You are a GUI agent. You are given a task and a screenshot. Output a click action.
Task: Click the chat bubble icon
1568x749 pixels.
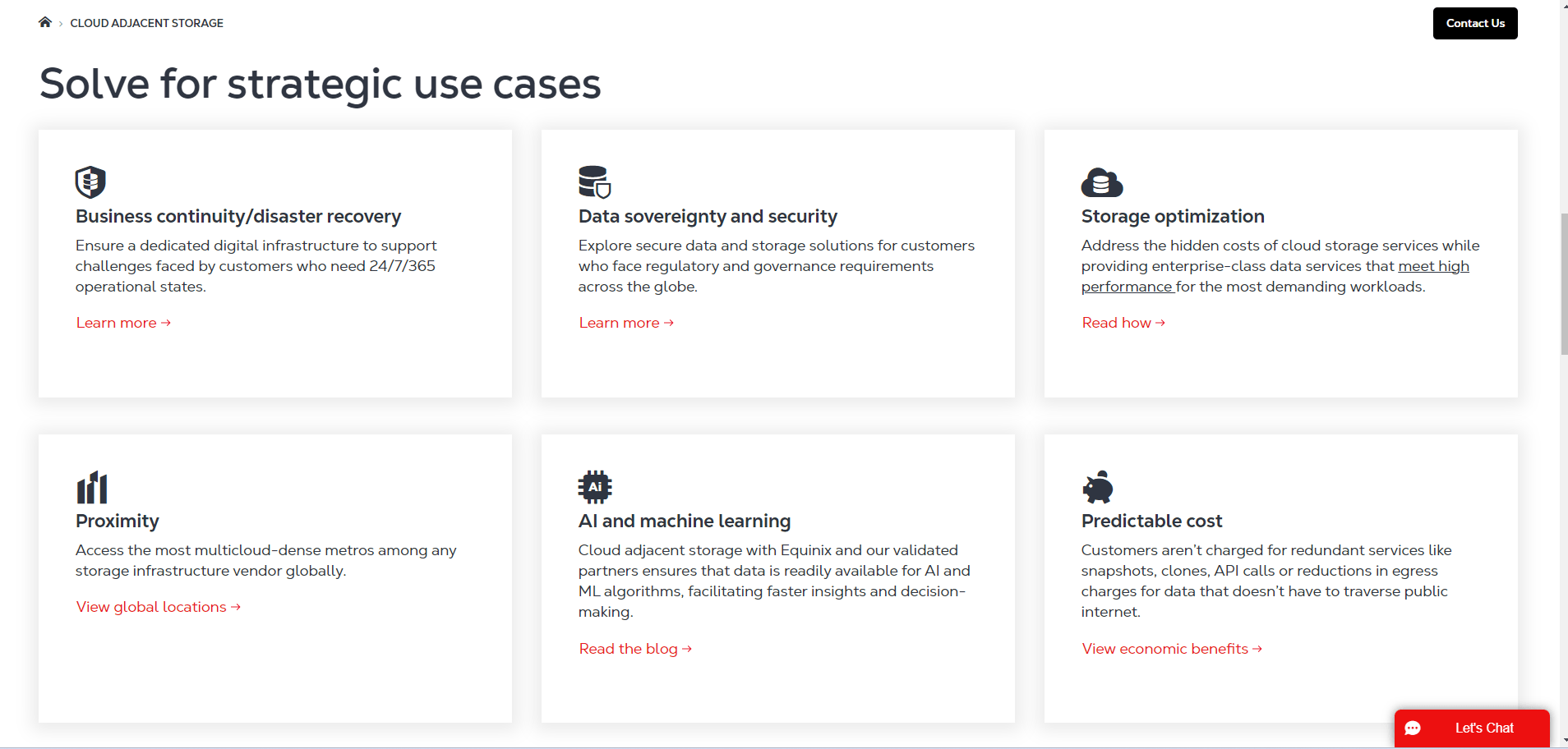(x=1413, y=728)
